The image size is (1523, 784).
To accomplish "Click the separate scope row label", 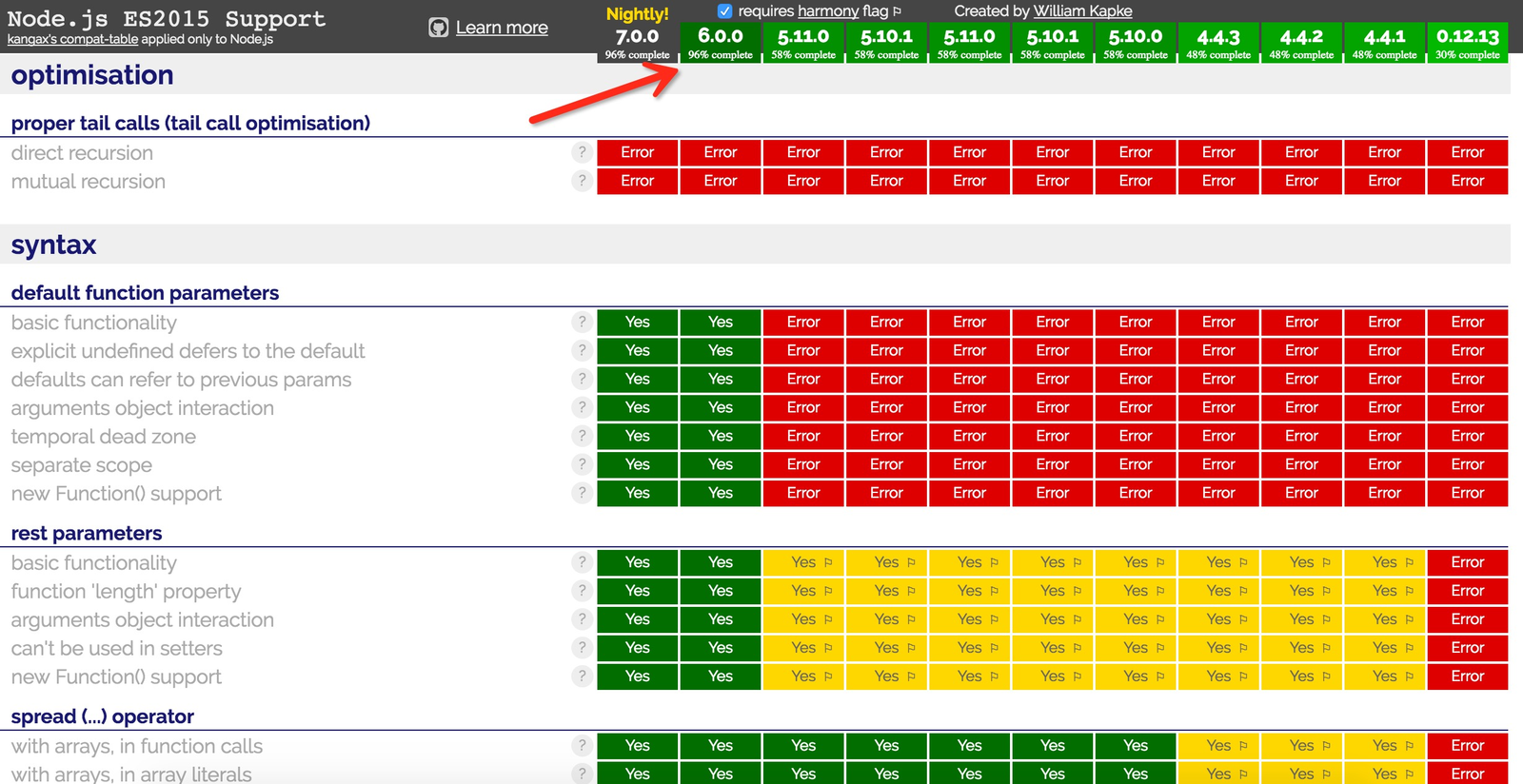I will [82, 465].
